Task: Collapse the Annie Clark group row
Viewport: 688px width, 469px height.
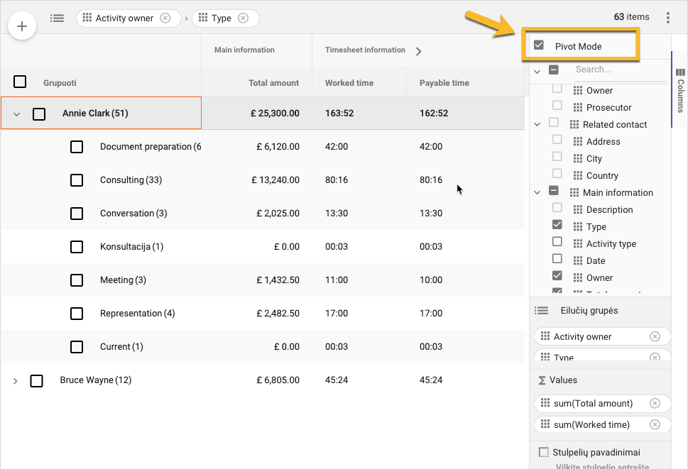Action: [17, 114]
